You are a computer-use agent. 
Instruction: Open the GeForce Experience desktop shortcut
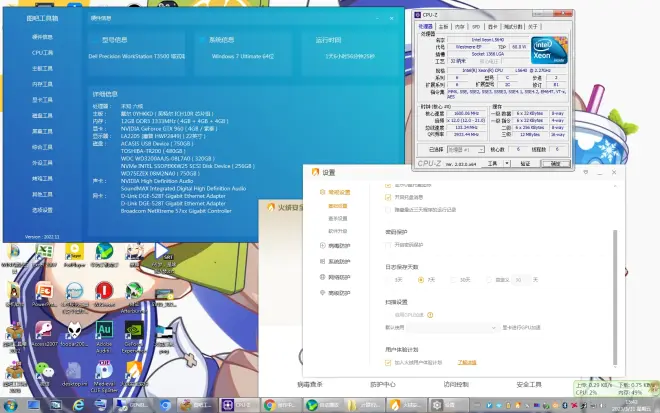pyautogui.click(x=133, y=331)
